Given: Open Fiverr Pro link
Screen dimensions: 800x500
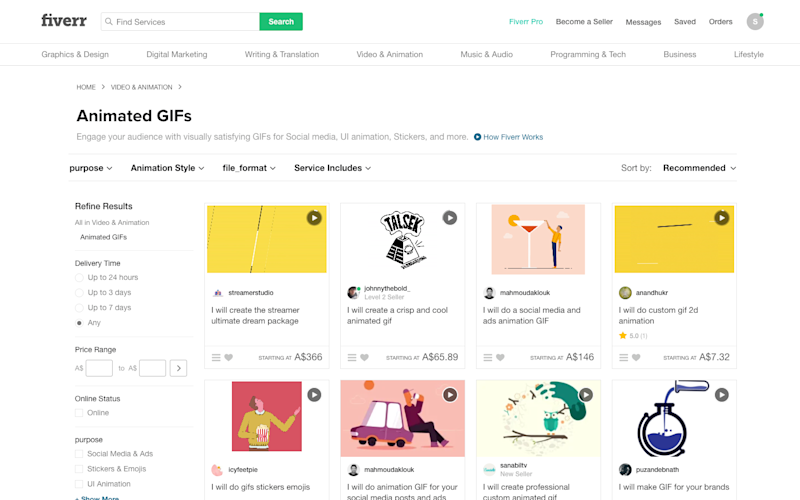Looking at the screenshot, I should (526, 21).
